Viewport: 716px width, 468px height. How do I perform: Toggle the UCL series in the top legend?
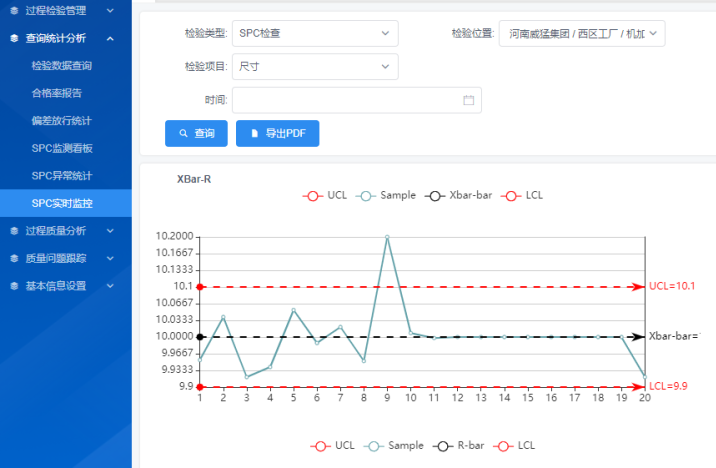click(325, 195)
